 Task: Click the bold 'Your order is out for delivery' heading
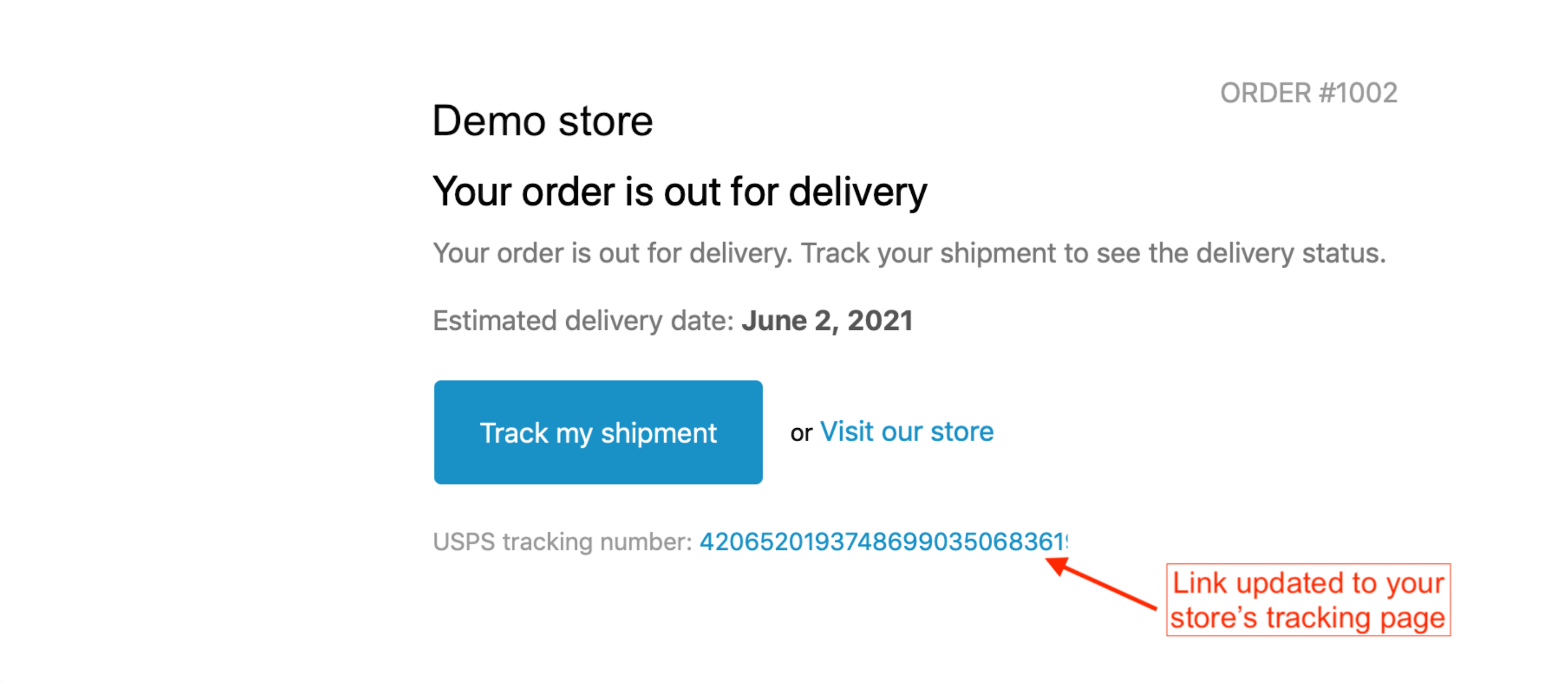coord(679,192)
